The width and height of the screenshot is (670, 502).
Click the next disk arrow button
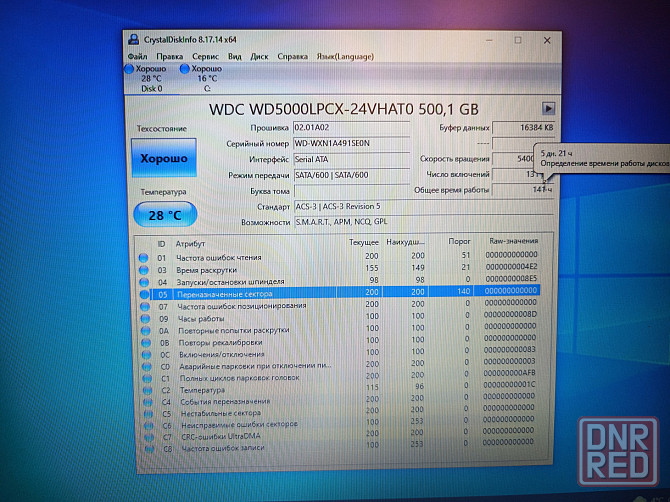(x=548, y=108)
